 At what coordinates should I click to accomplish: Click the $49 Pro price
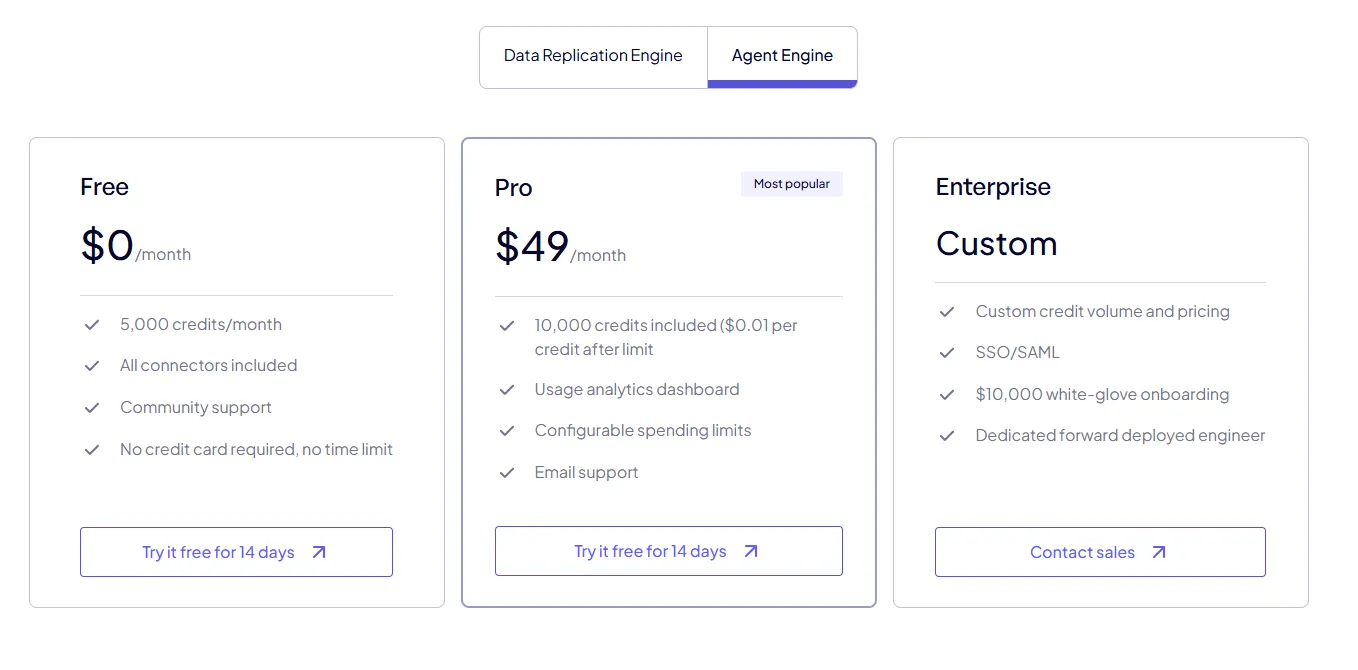[x=532, y=246]
